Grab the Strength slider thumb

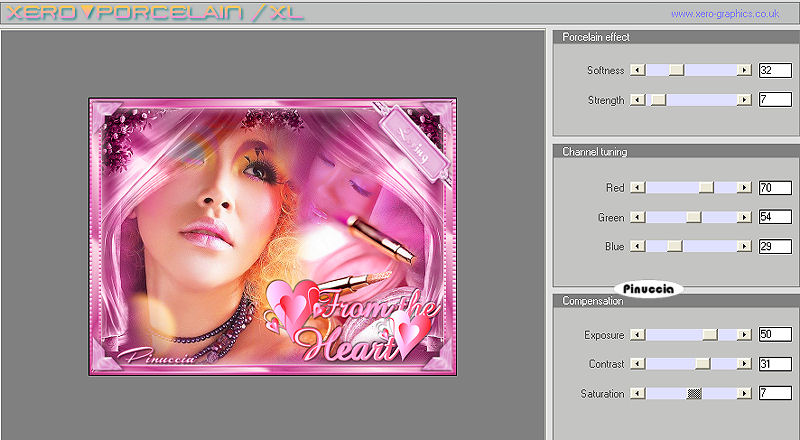659,100
